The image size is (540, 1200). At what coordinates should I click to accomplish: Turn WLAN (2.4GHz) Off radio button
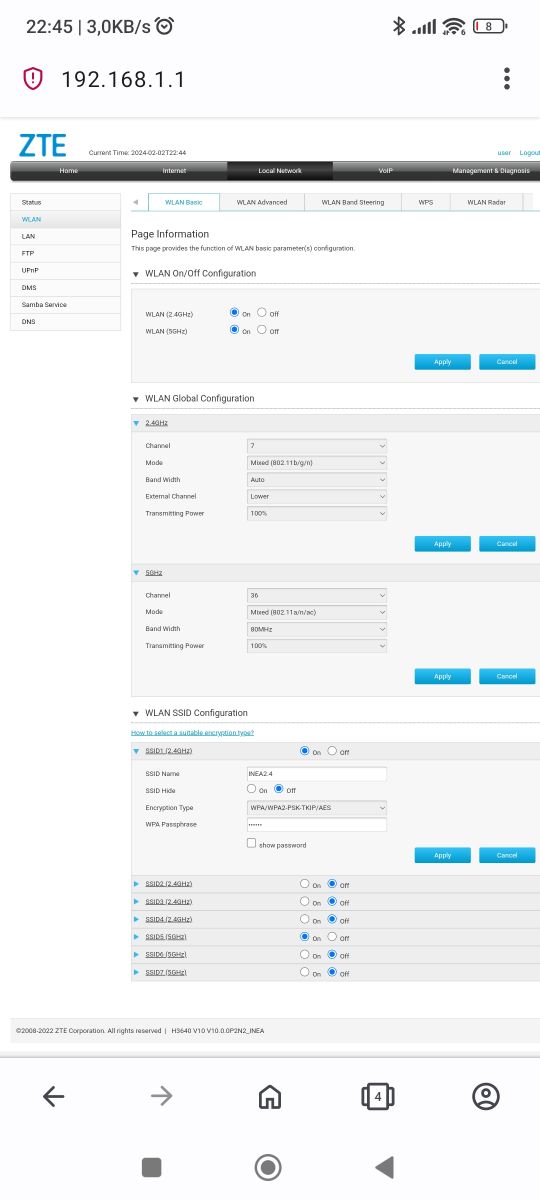tap(262, 313)
